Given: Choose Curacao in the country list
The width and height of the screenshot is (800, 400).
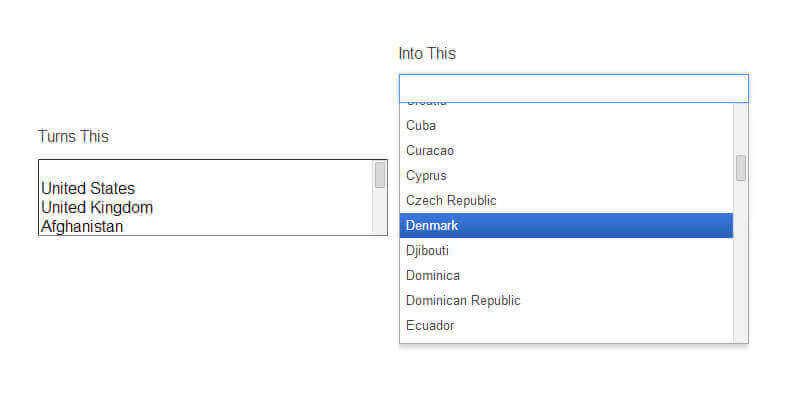Looking at the screenshot, I should coord(430,150).
